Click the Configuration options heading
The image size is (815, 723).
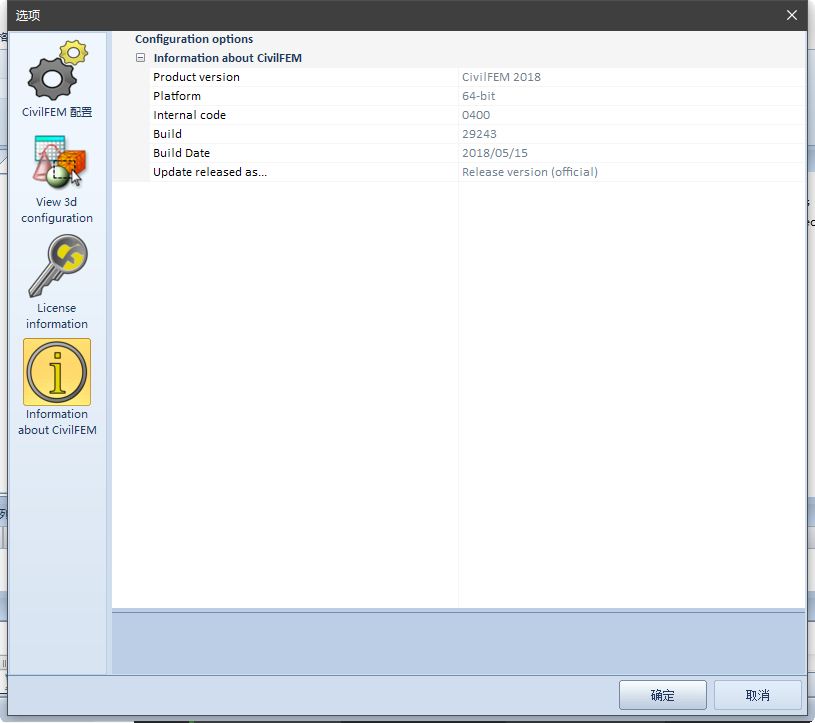point(194,39)
